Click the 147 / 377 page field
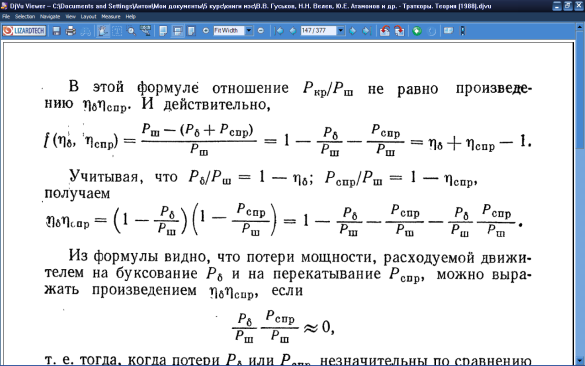The image size is (585, 366). click(318, 31)
